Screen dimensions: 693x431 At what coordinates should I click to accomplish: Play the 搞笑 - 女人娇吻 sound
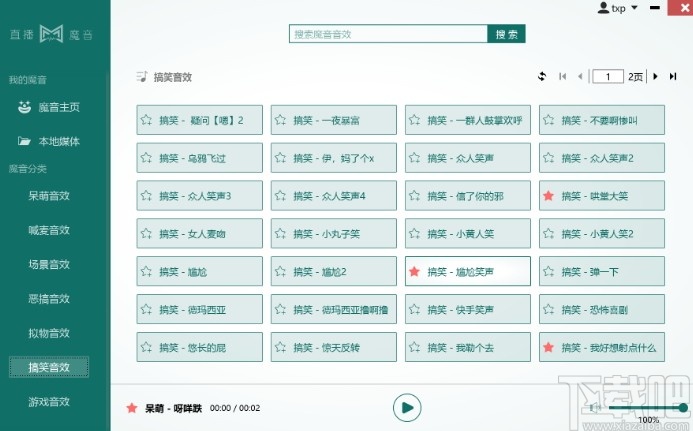(x=199, y=233)
